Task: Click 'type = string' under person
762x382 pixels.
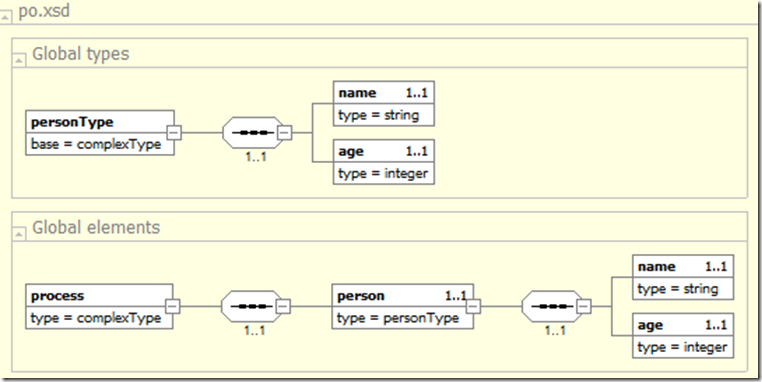Action: [x=678, y=289]
